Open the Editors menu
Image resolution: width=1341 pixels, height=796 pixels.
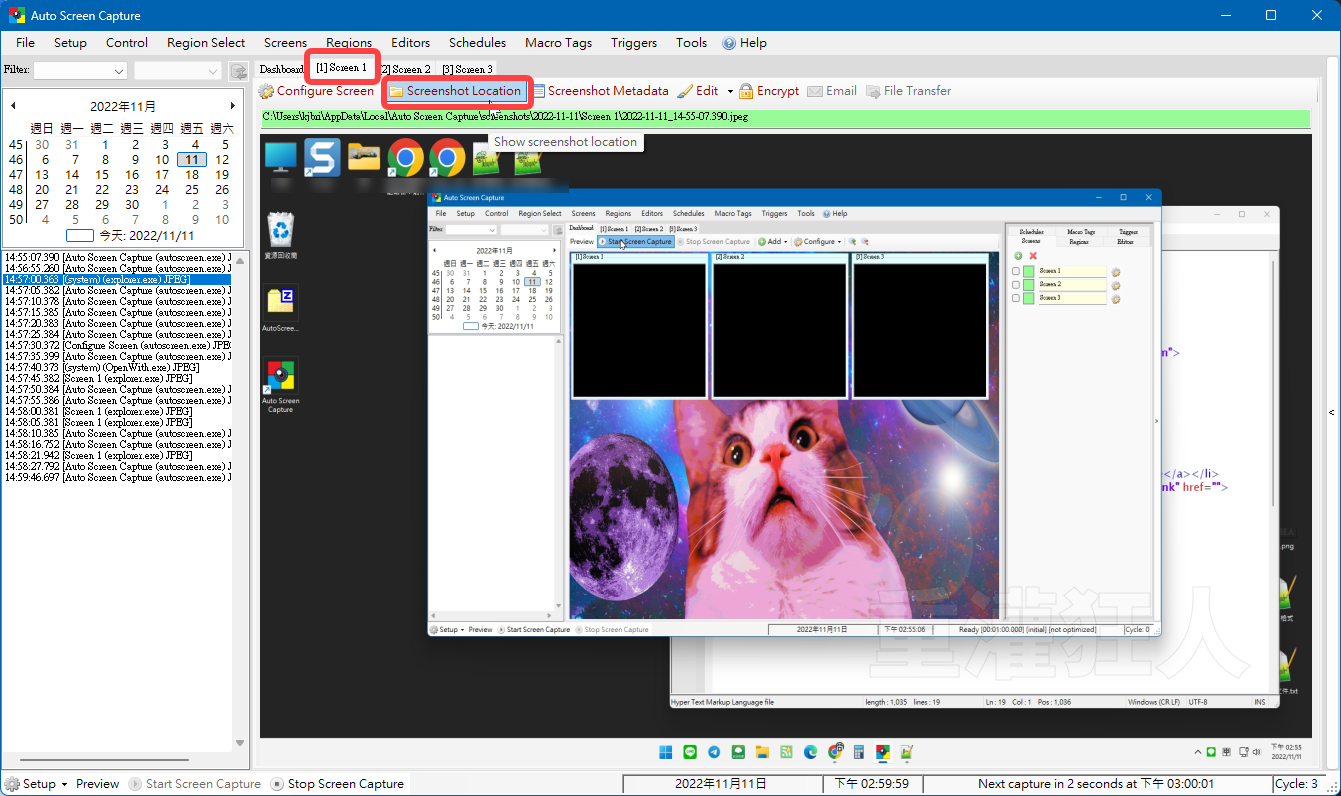pyautogui.click(x=411, y=43)
